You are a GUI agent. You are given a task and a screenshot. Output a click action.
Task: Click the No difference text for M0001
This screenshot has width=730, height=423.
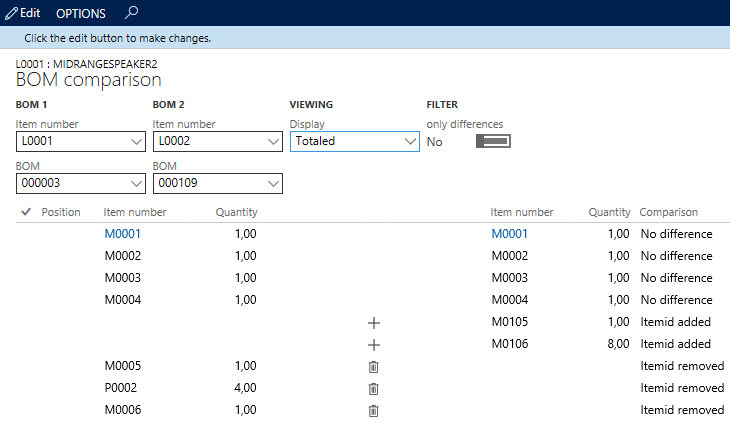(676, 234)
